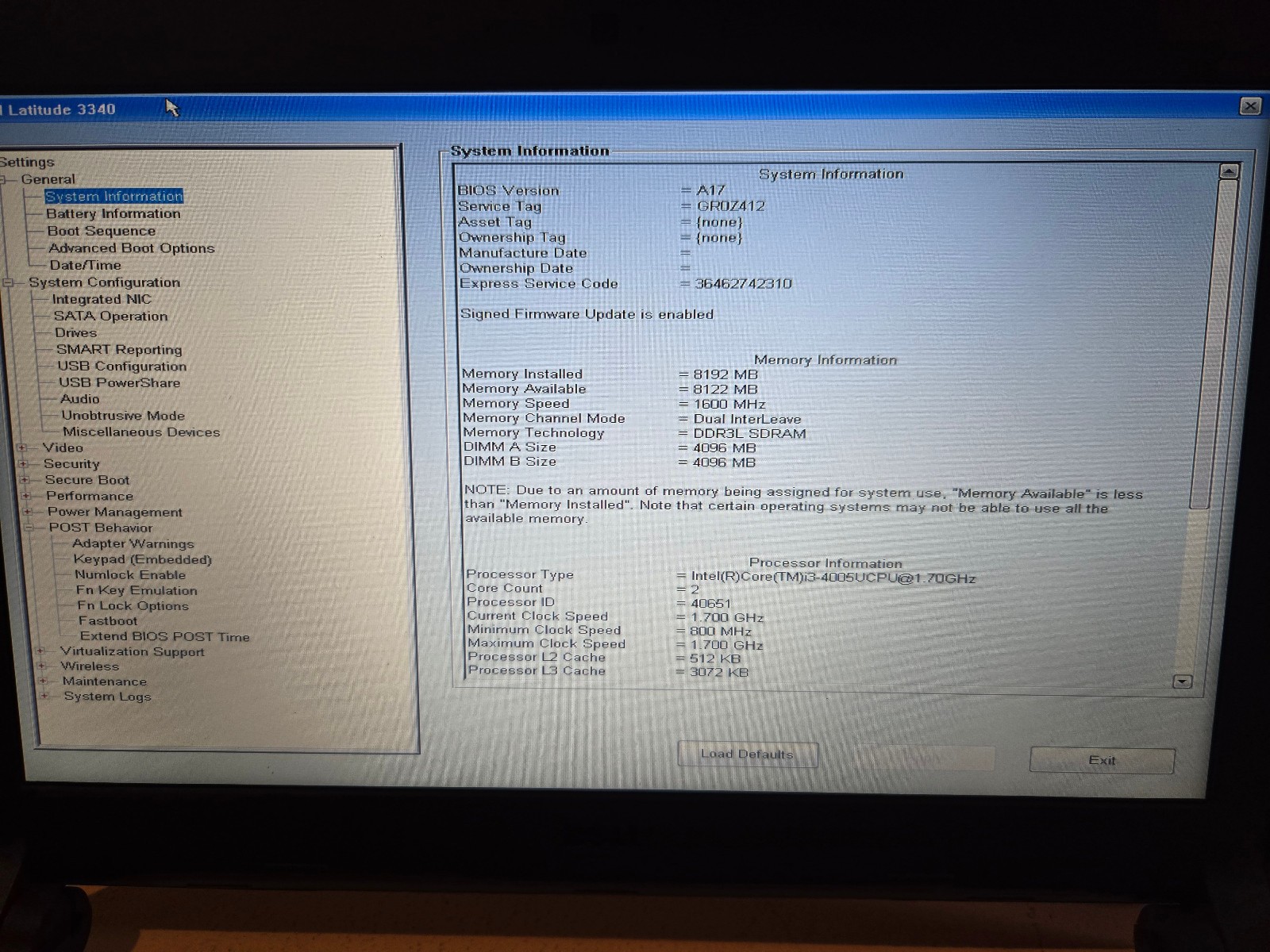Select System Information in the General tree

[x=114, y=196]
